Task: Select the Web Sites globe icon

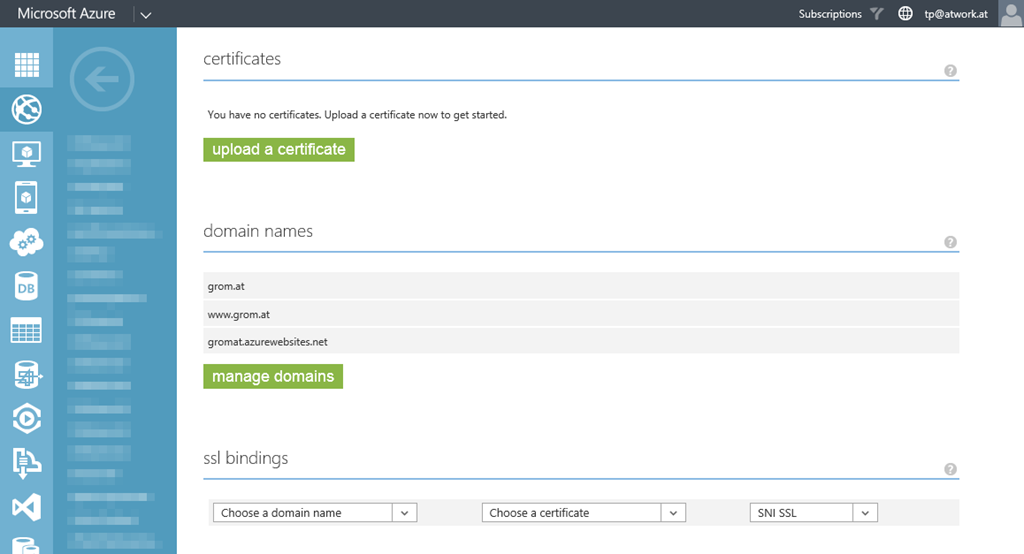Action: 27,109
